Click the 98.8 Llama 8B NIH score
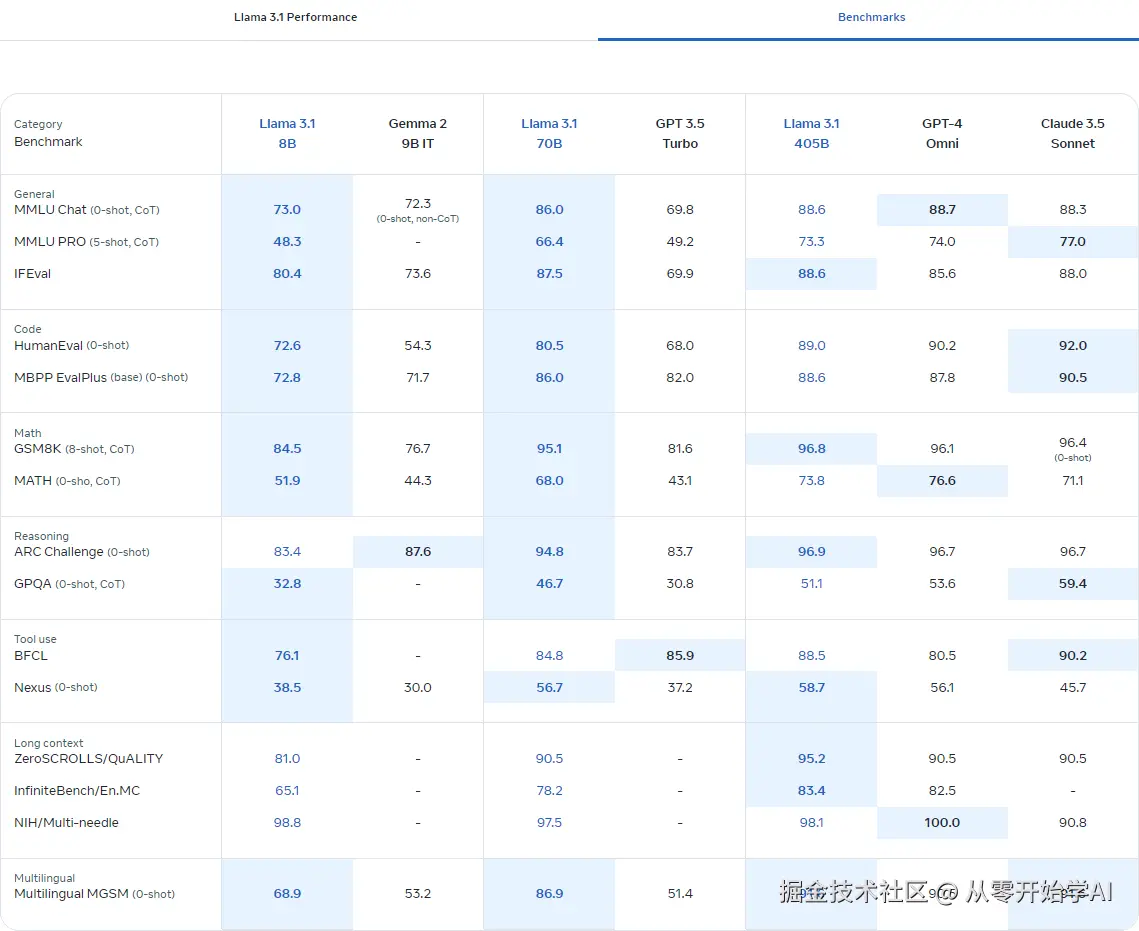Image resolution: width=1139 pixels, height=931 pixels. coord(287,823)
